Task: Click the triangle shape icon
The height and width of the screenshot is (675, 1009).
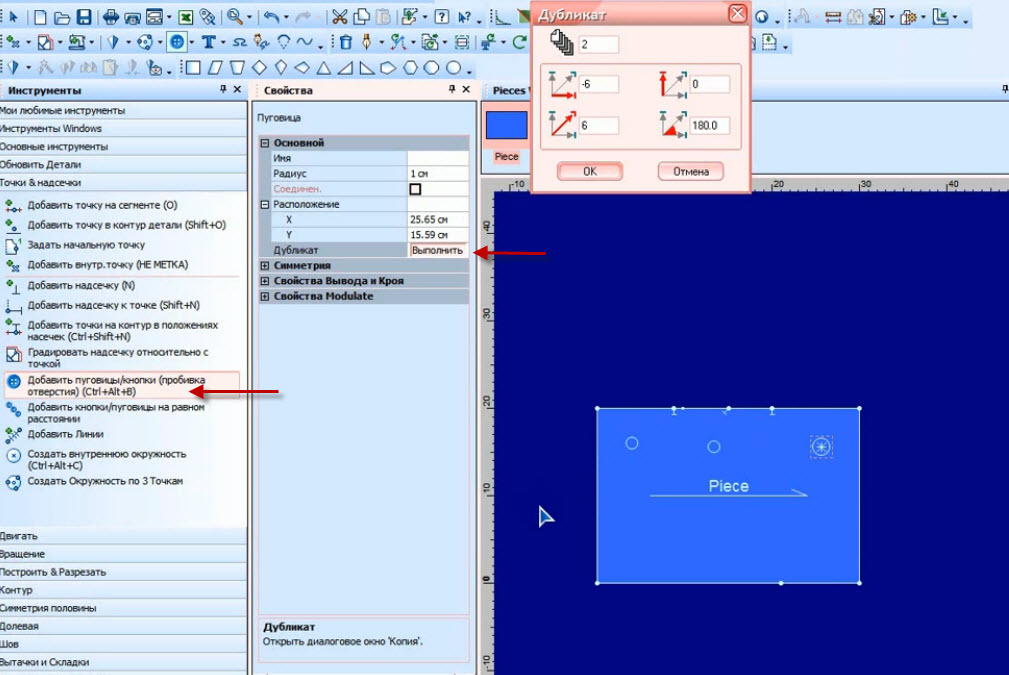Action: [324, 68]
